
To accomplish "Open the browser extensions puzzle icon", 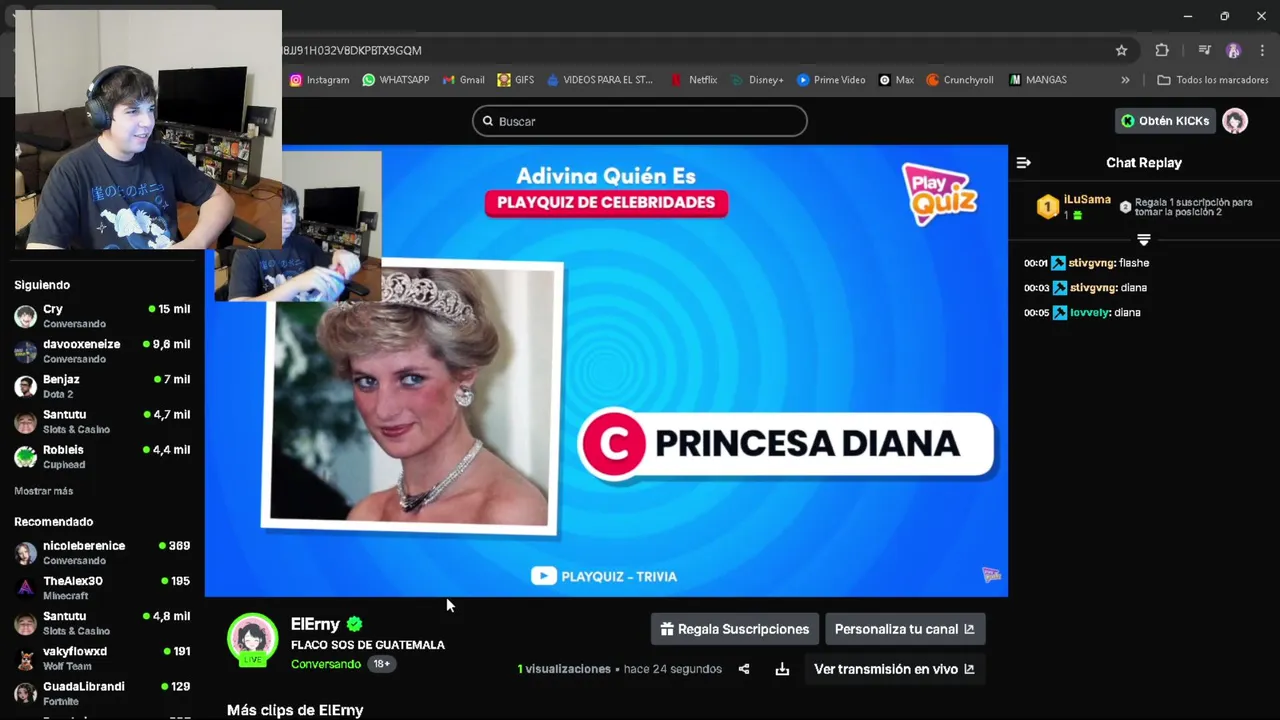I will [1161, 50].
